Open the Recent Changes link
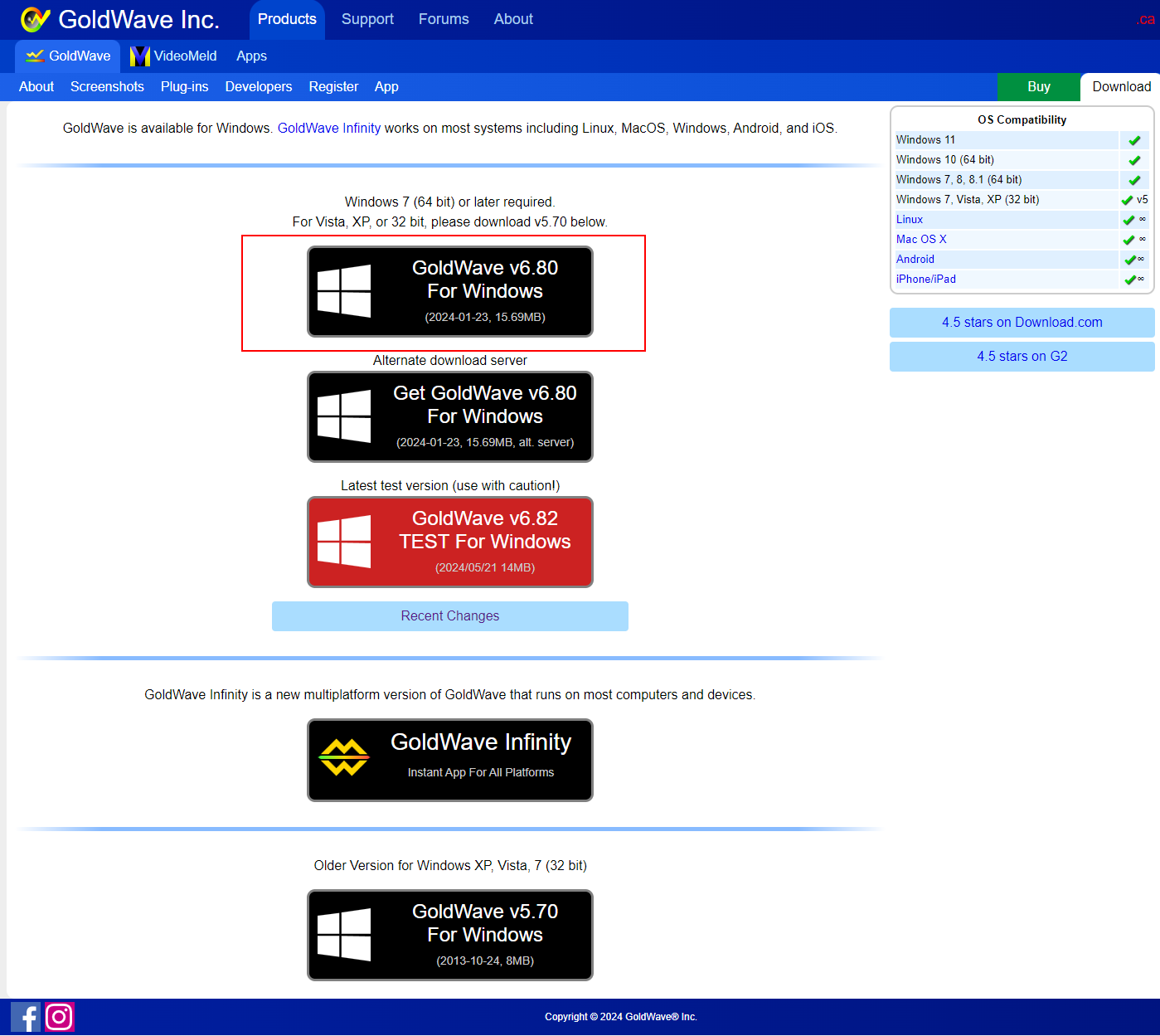 pyautogui.click(x=450, y=616)
